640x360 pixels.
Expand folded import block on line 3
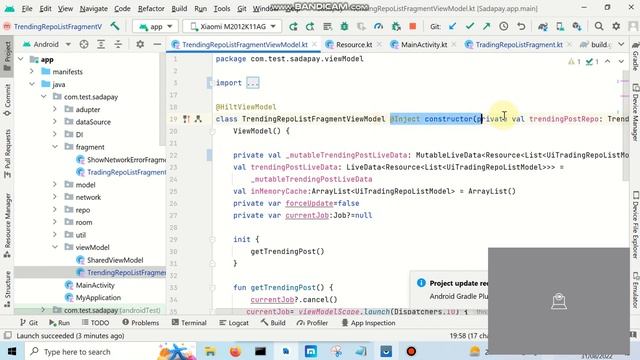(x=253, y=83)
